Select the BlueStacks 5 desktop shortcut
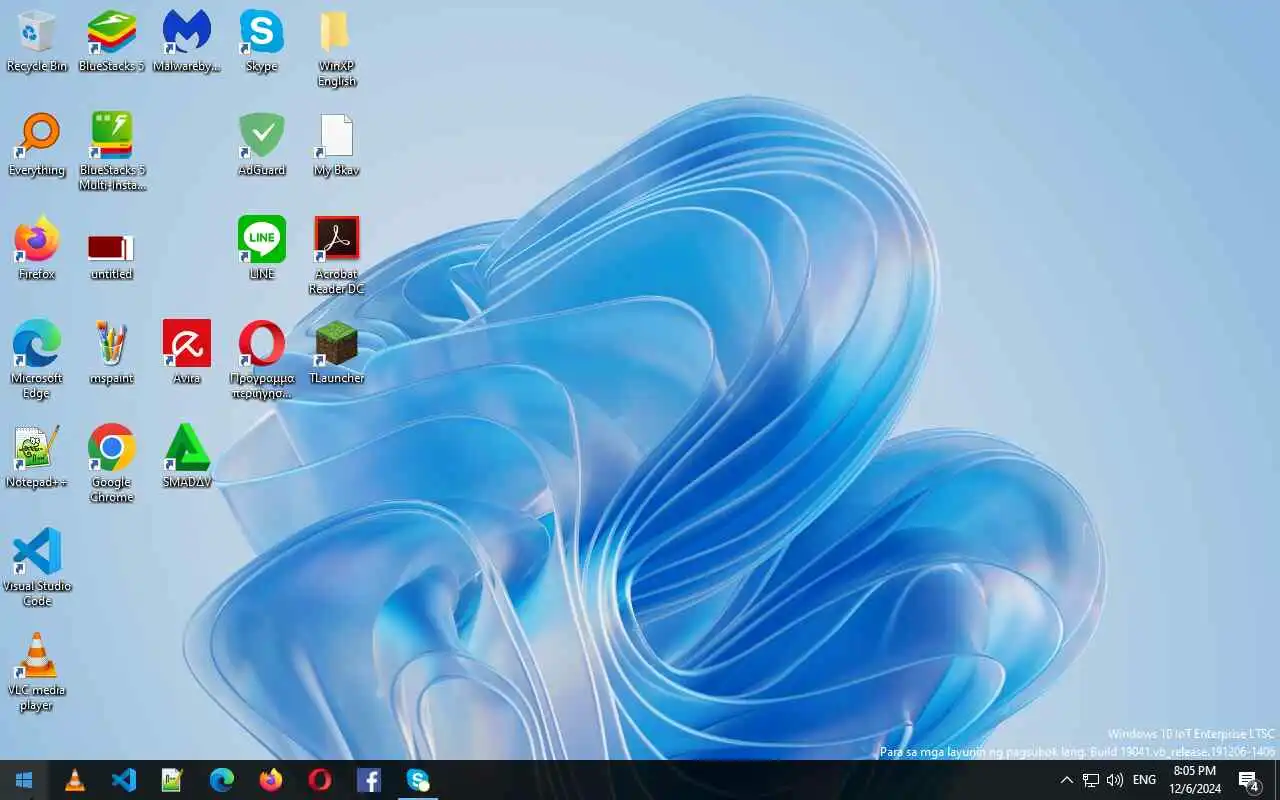The image size is (1280, 800). [x=111, y=41]
